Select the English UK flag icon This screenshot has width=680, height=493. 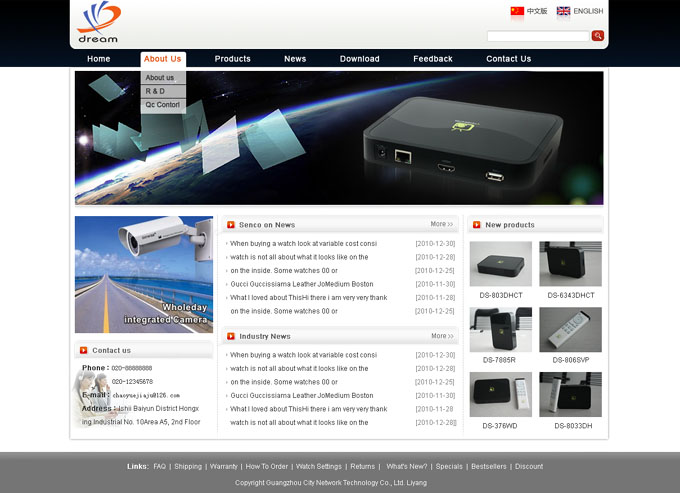tap(563, 11)
